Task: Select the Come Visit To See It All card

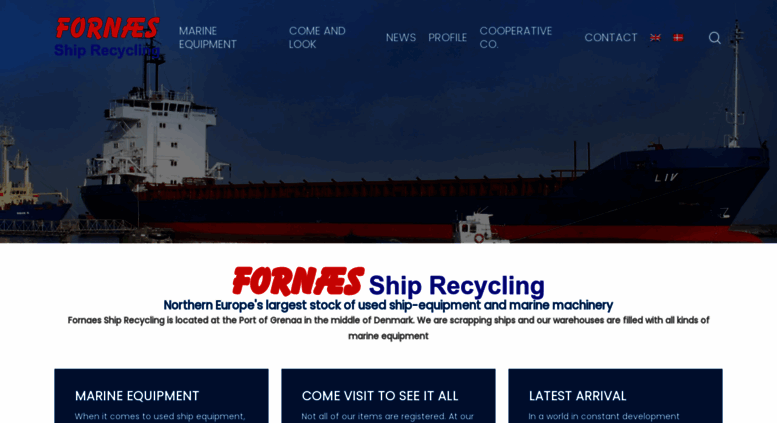Action: tap(388, 396)
